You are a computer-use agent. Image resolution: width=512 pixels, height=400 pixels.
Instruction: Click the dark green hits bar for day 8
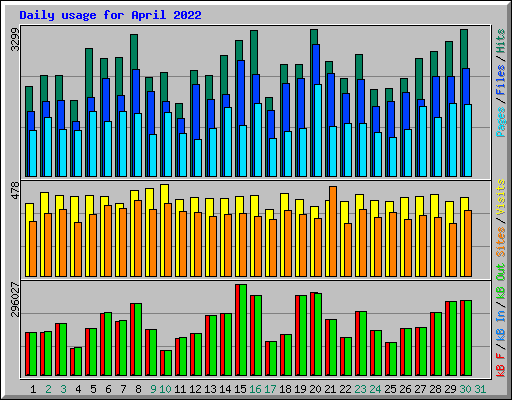[134, 52]
